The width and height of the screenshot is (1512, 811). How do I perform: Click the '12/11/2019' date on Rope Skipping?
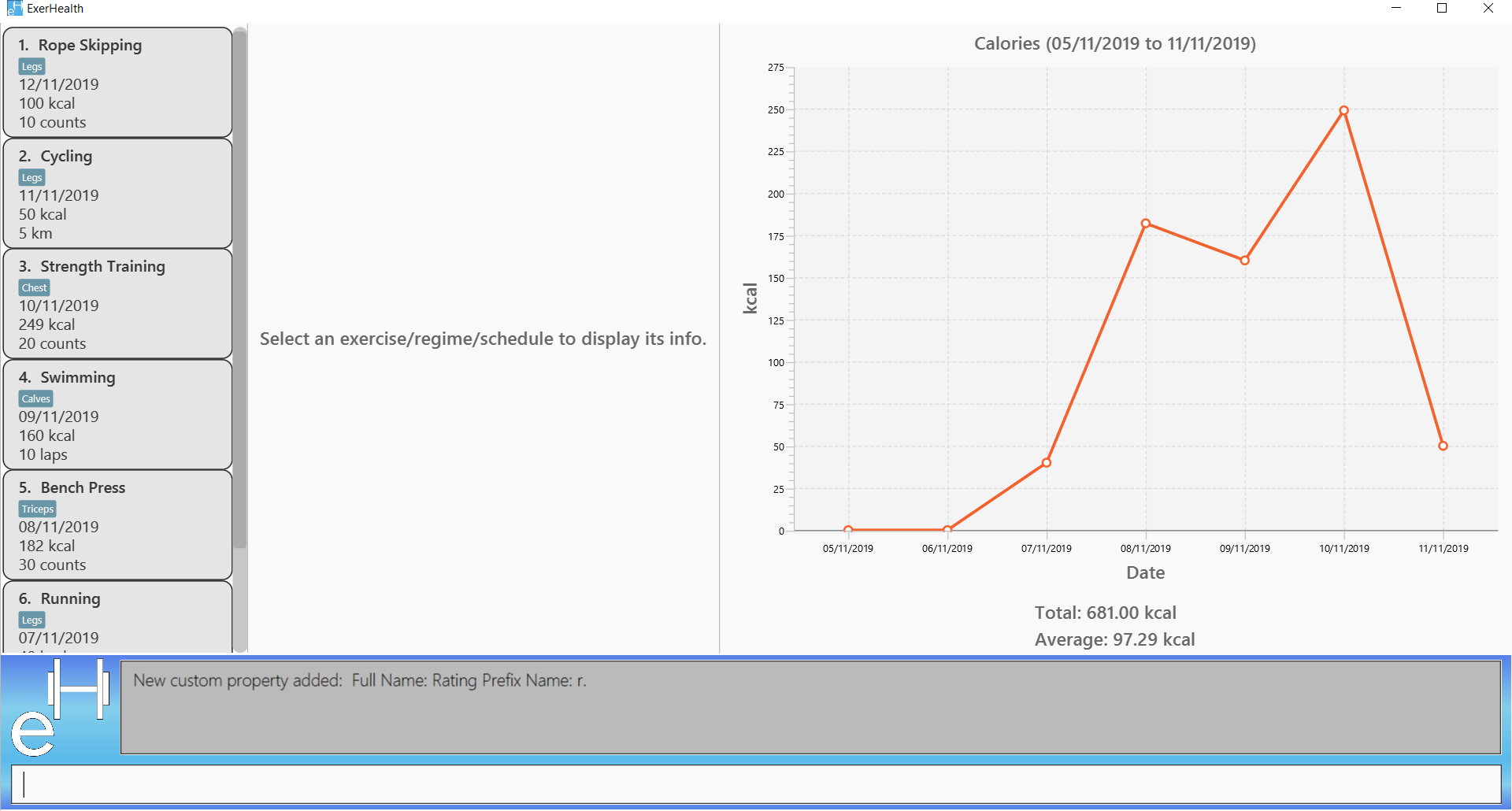(x=59, y=84)
